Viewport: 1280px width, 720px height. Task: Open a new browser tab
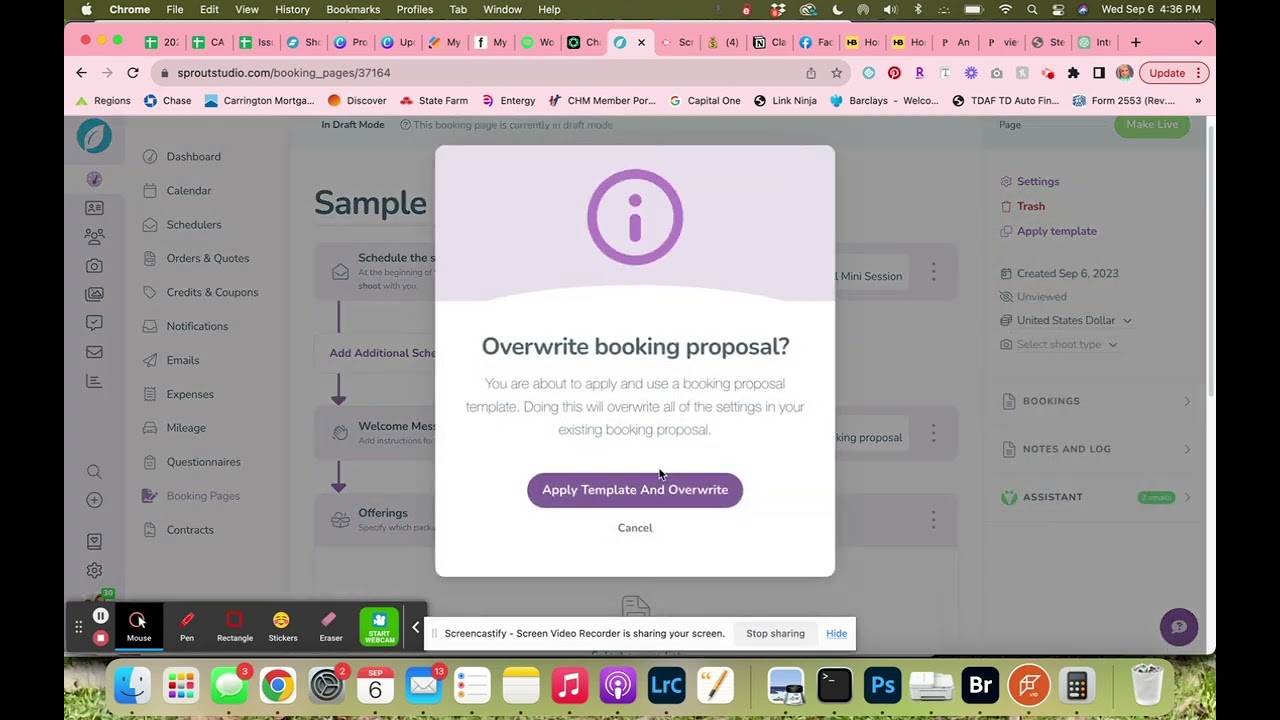pos(1135,43)
